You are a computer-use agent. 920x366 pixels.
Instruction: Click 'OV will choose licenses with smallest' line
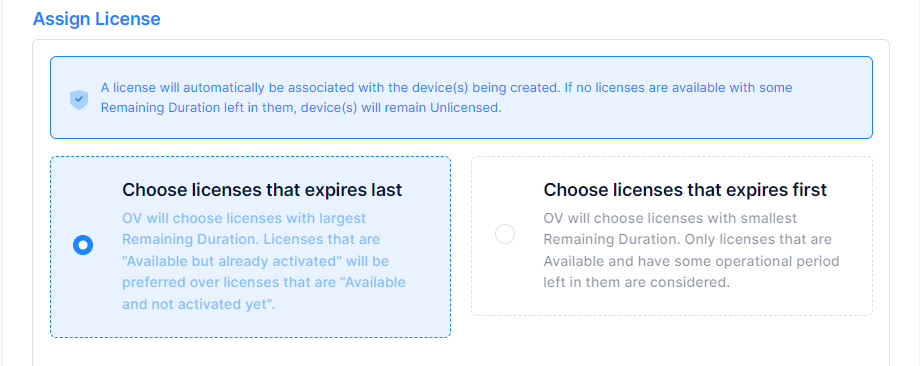[670, 218]
